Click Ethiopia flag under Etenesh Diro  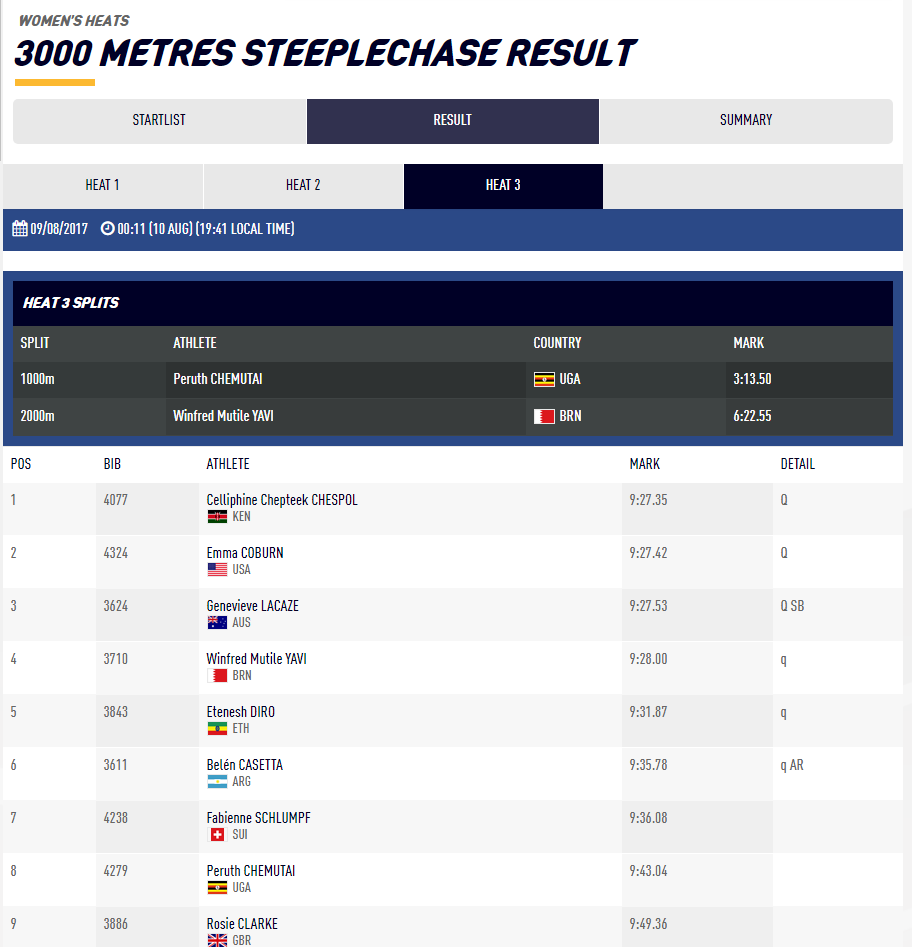[217, 729]
